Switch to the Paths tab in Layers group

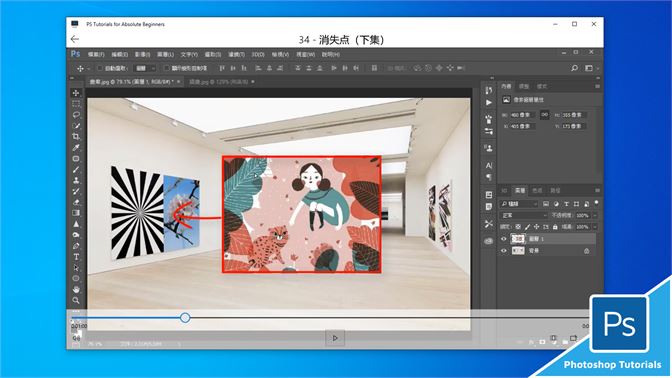coord(555,190)
